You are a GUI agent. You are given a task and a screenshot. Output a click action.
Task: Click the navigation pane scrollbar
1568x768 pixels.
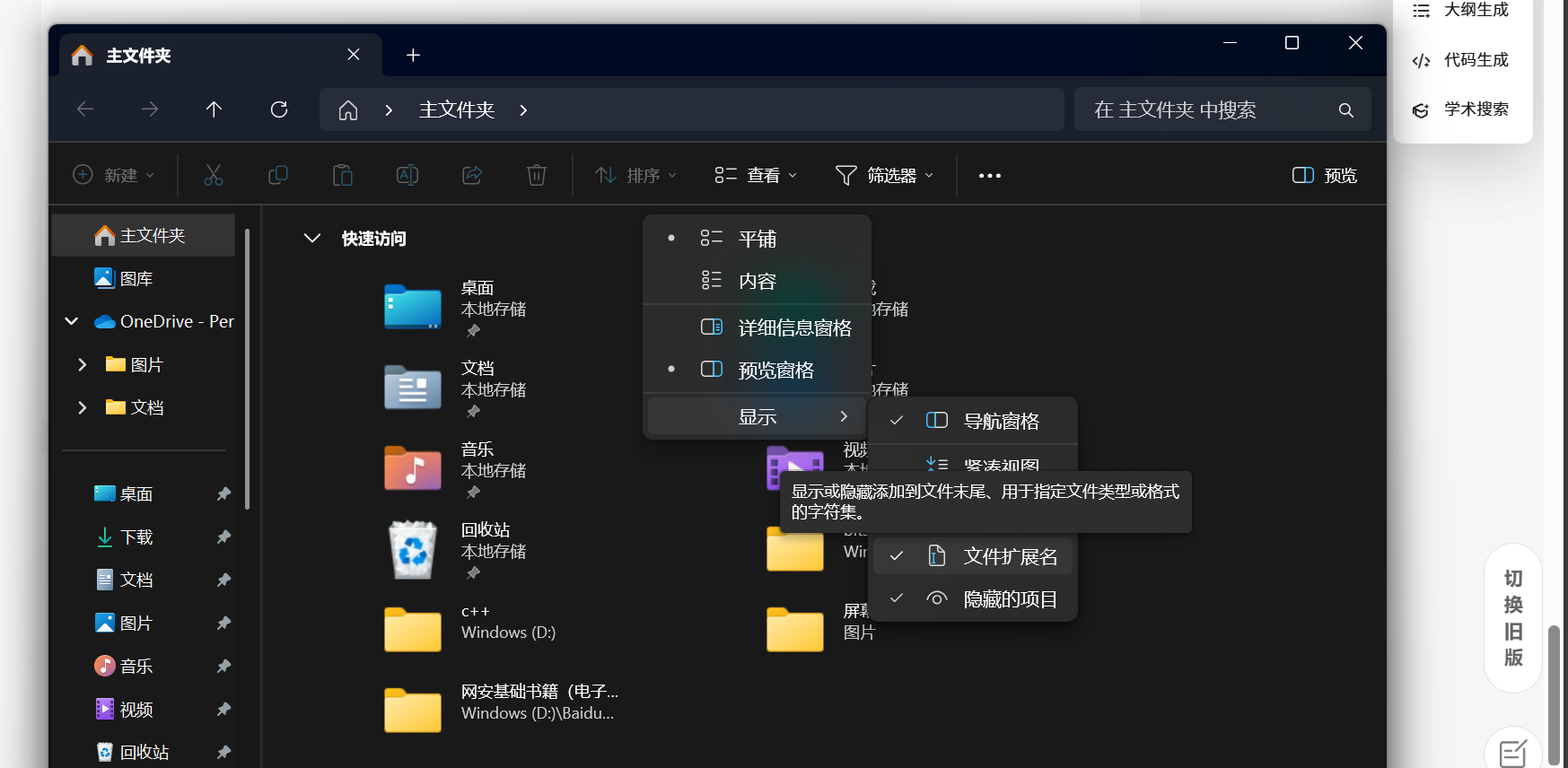(247, 370)
